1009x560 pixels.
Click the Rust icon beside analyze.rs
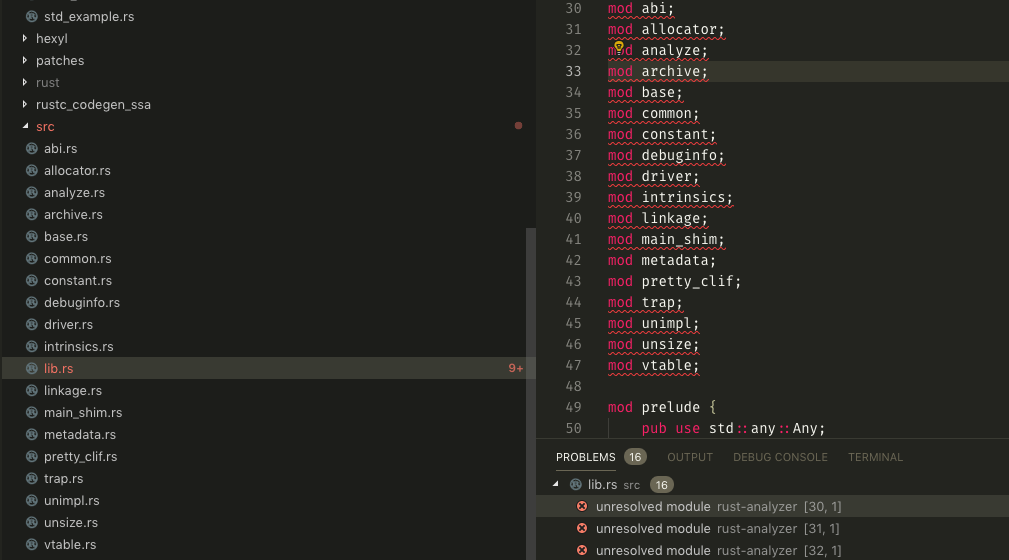tap(32, 192)
